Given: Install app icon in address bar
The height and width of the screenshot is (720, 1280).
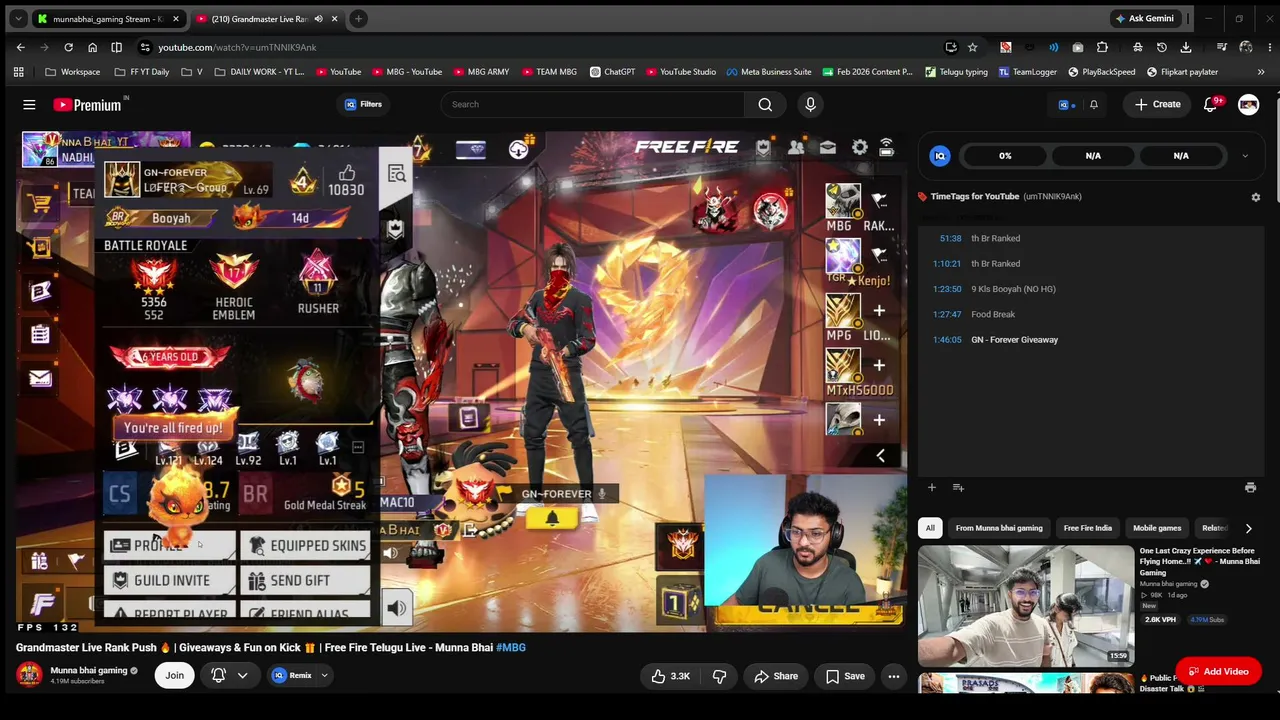Looking at the screenshot, I should tap(951, 47).
